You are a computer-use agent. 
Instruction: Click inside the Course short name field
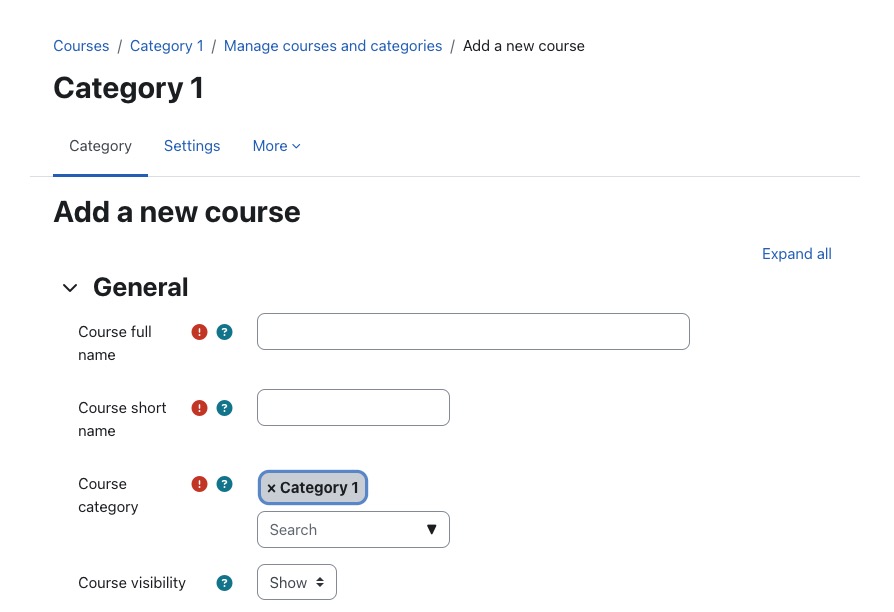coord(352,407)
